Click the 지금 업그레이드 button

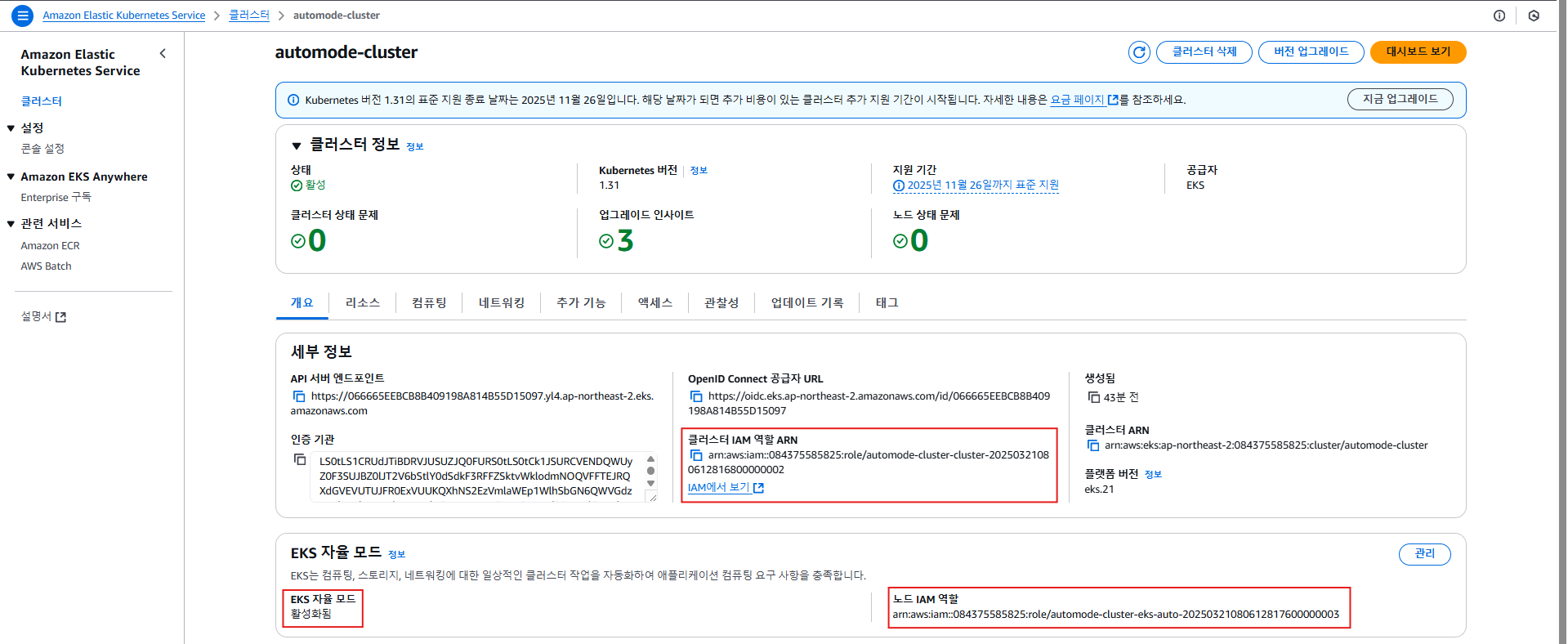[1400, 100]
